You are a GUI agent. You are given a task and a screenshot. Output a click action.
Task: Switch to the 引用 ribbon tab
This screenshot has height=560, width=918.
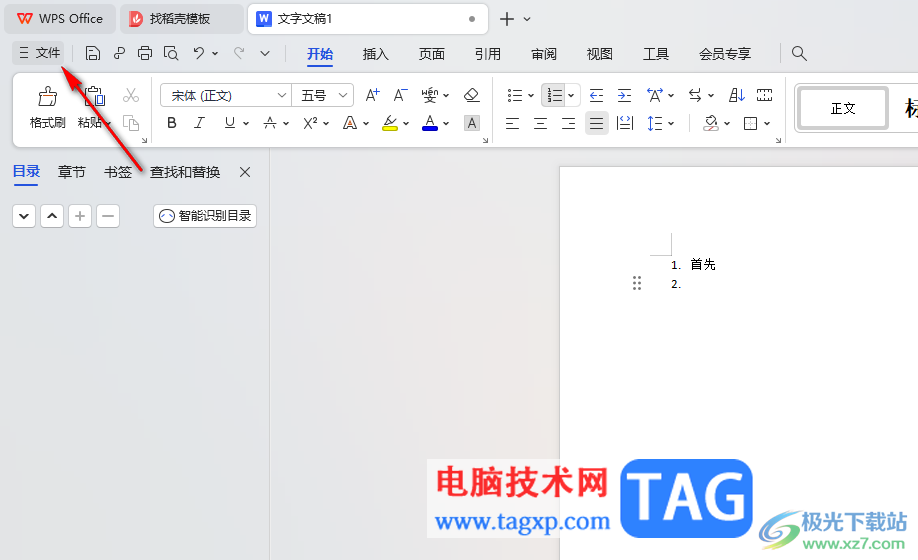(x=488, y=54)
